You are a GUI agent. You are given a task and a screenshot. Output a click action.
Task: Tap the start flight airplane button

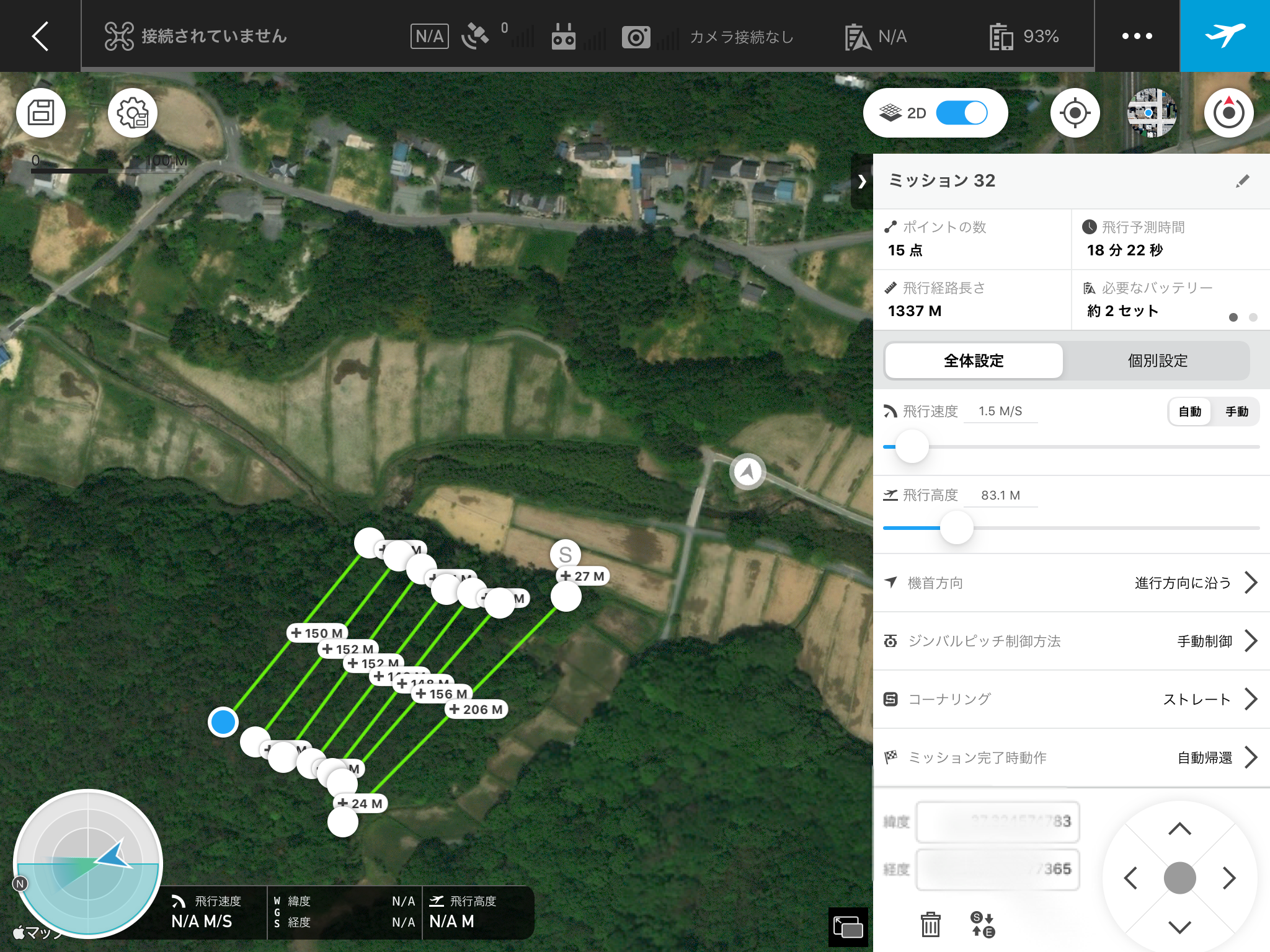(1225, 36)
